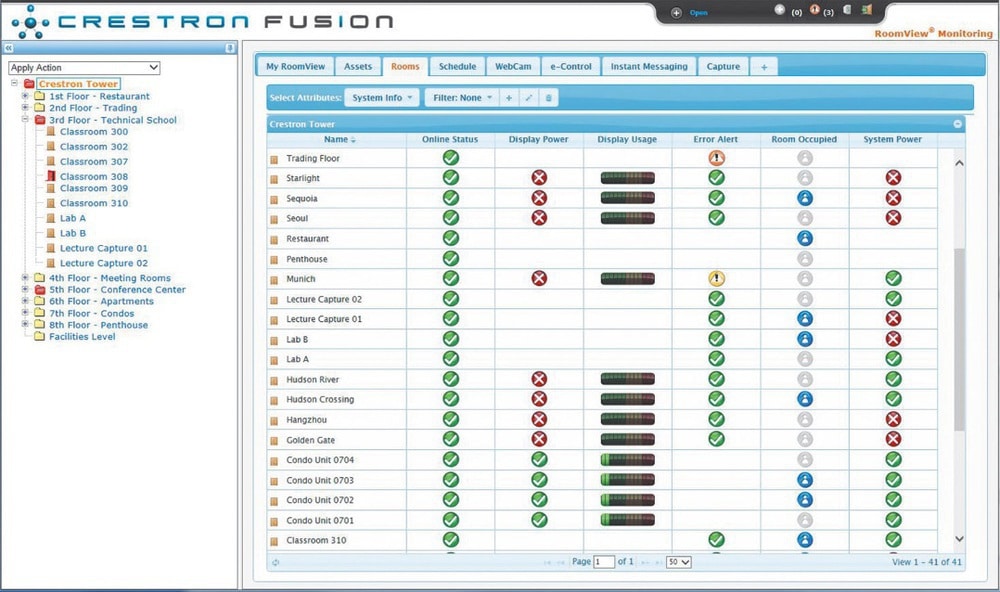Image resolution: width=1000 pixels, height=592 pixels.
Task: Switch to the My RoomView tab
Action: click(295, 66)
